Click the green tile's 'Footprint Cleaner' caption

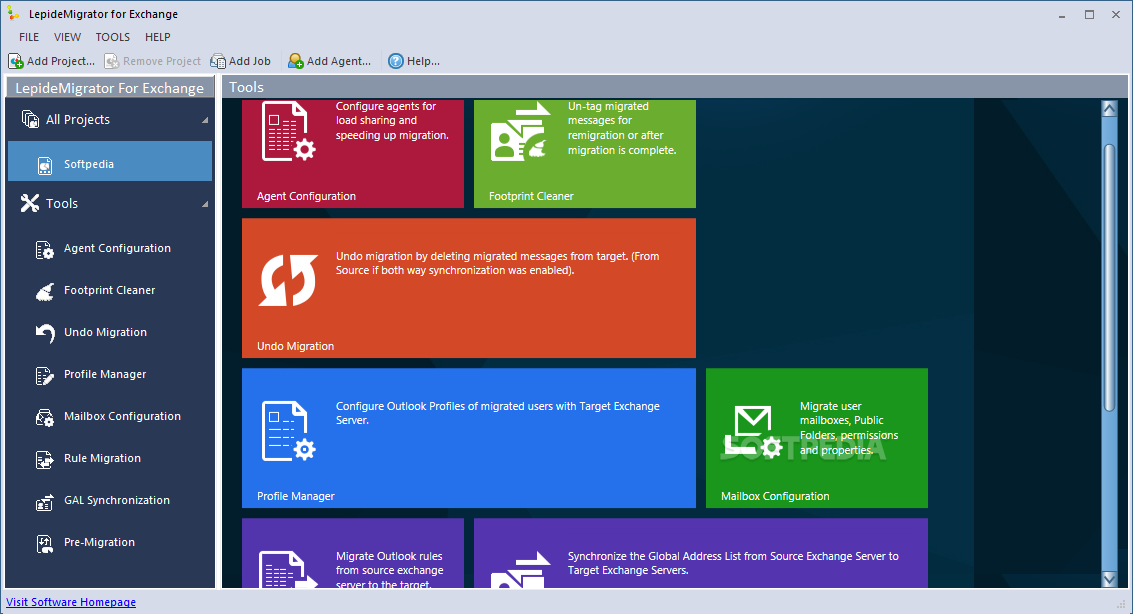pyautogui.click(x=531, y=196)
